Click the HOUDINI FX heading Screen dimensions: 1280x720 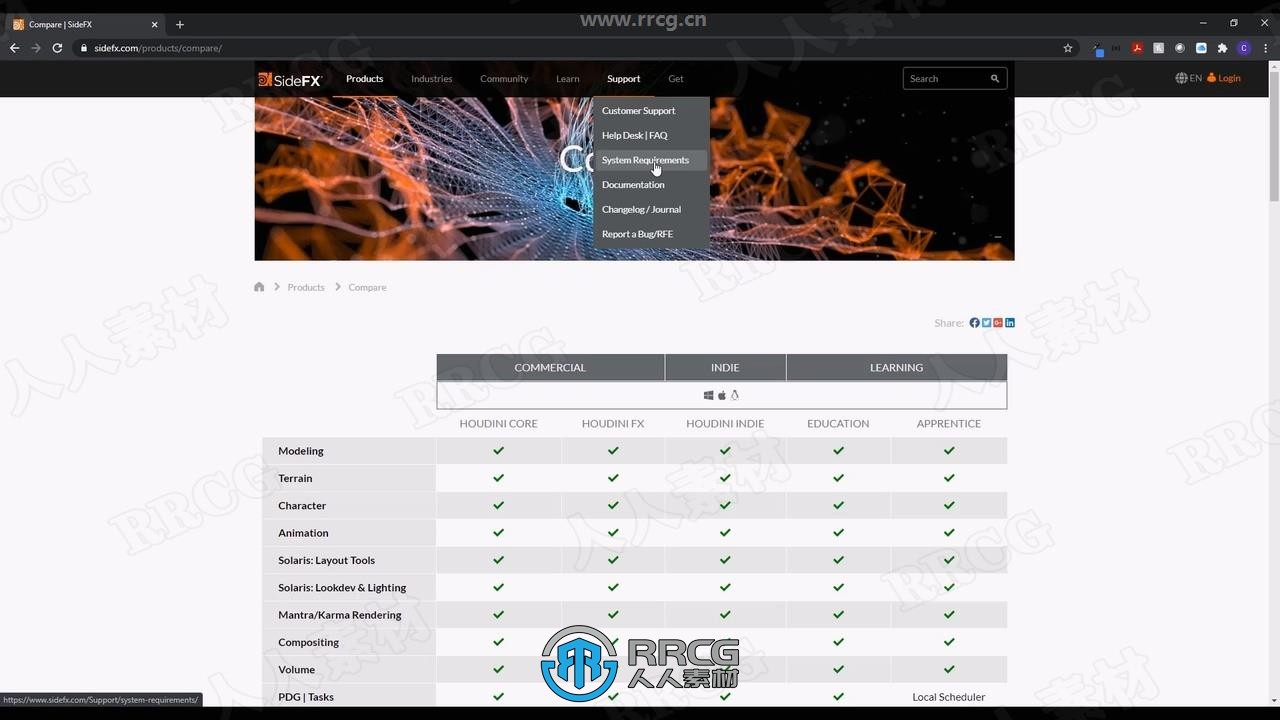(613, 424)
